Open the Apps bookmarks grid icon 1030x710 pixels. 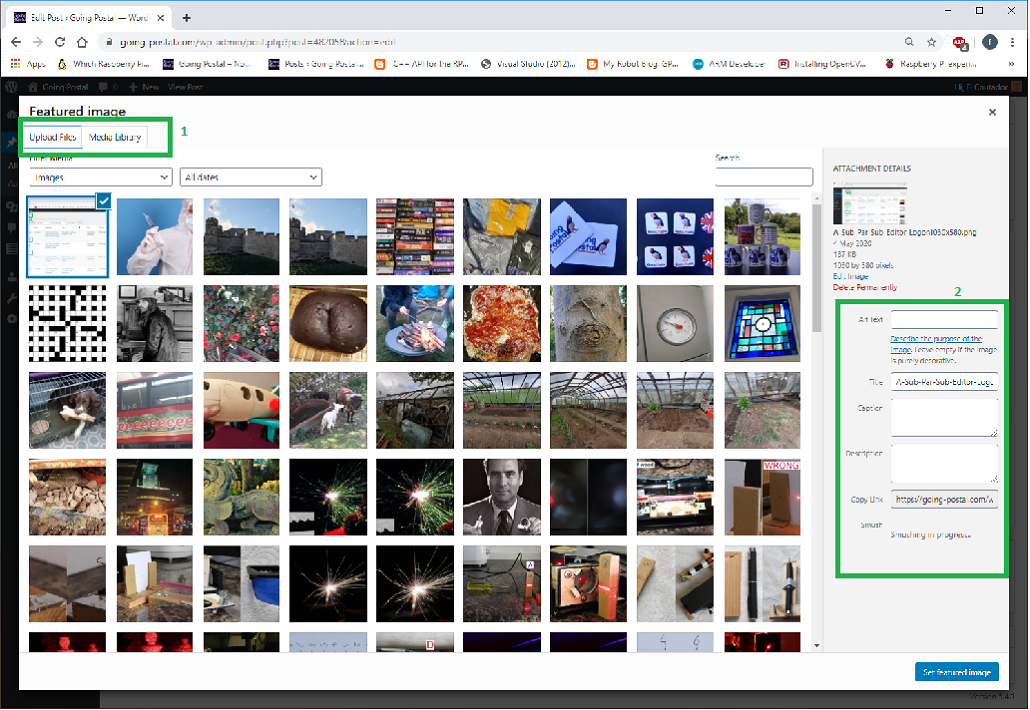click(17, 64)
